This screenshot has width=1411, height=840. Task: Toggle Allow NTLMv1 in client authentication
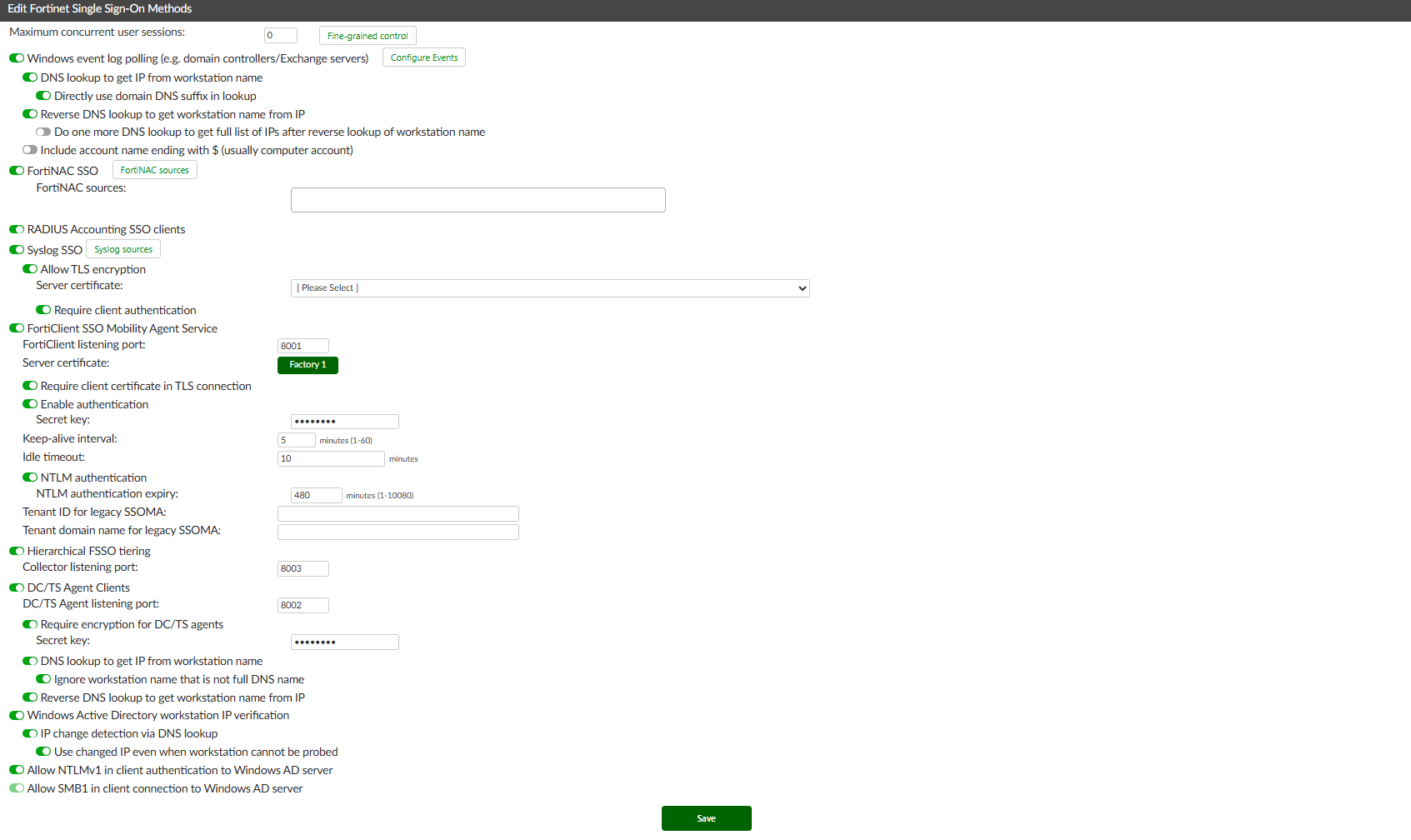pos(17,770)
